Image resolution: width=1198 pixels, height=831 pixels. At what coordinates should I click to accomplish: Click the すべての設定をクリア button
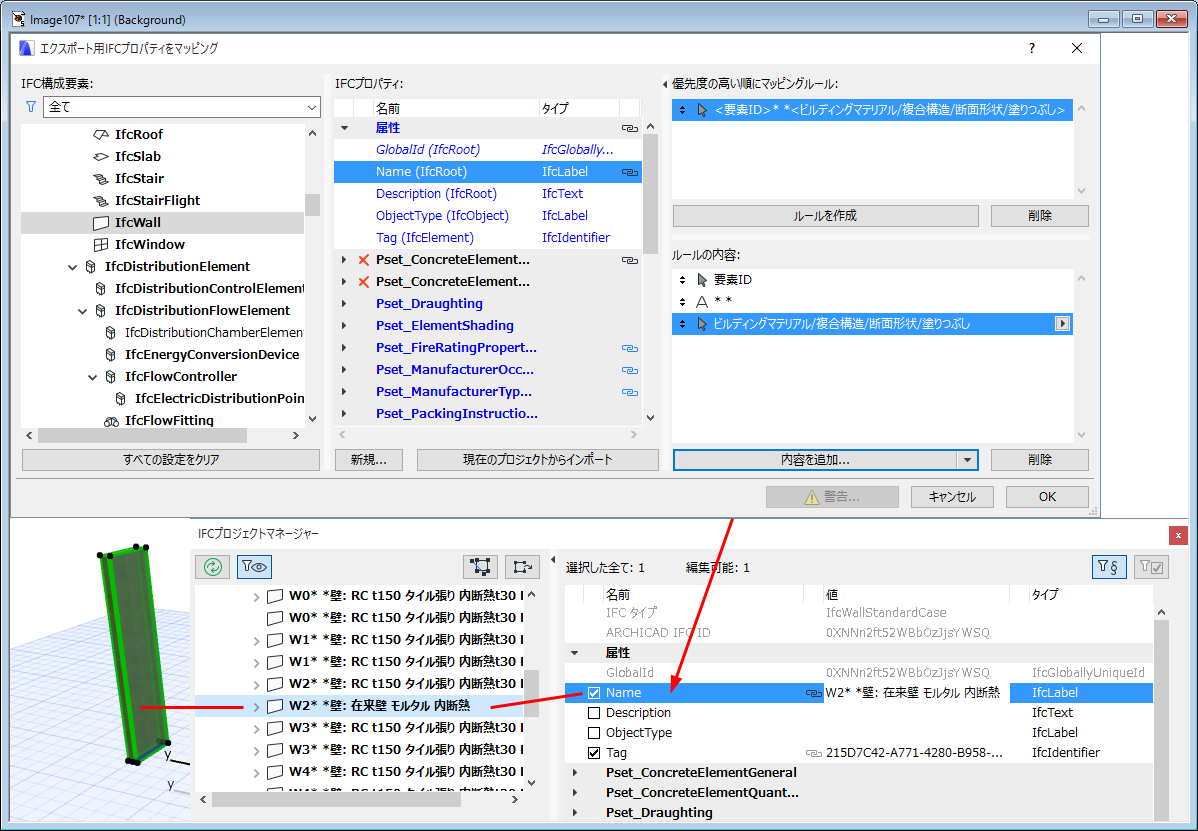(170, 460)
